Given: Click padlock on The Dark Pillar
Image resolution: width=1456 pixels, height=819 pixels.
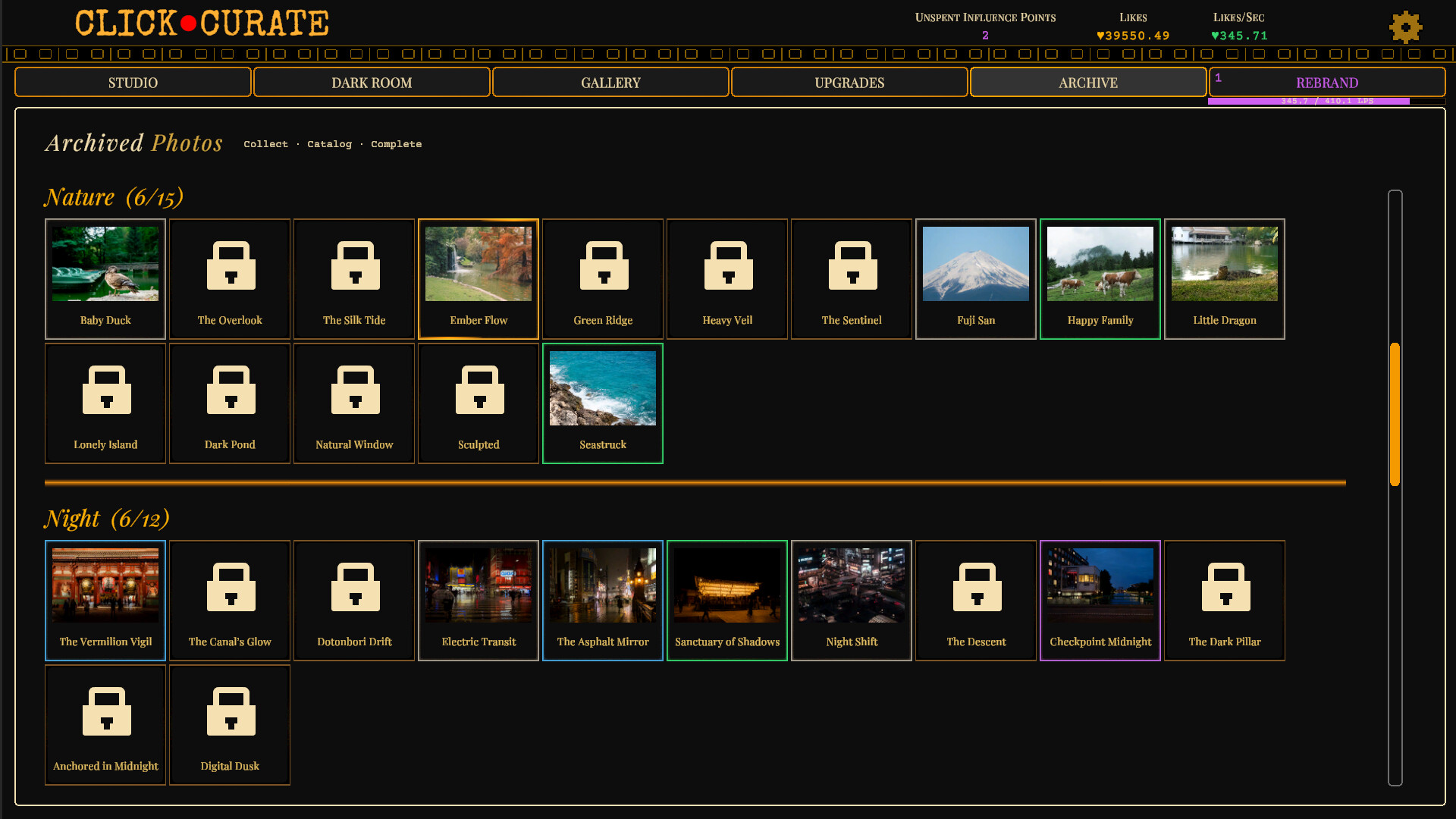Looking at the screenshot, I should coord(1225,587).
